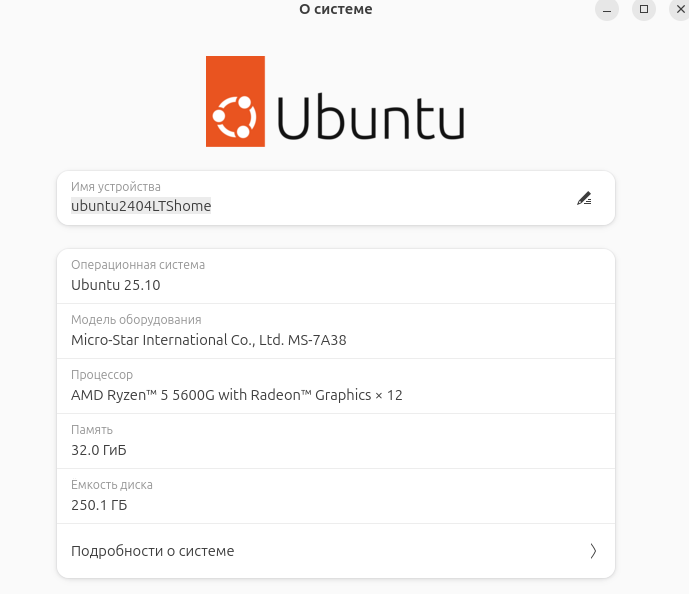This screenshot has width=689, height=594.
Task: Click the Емкость диска label
Action: [x=112, y=485]
